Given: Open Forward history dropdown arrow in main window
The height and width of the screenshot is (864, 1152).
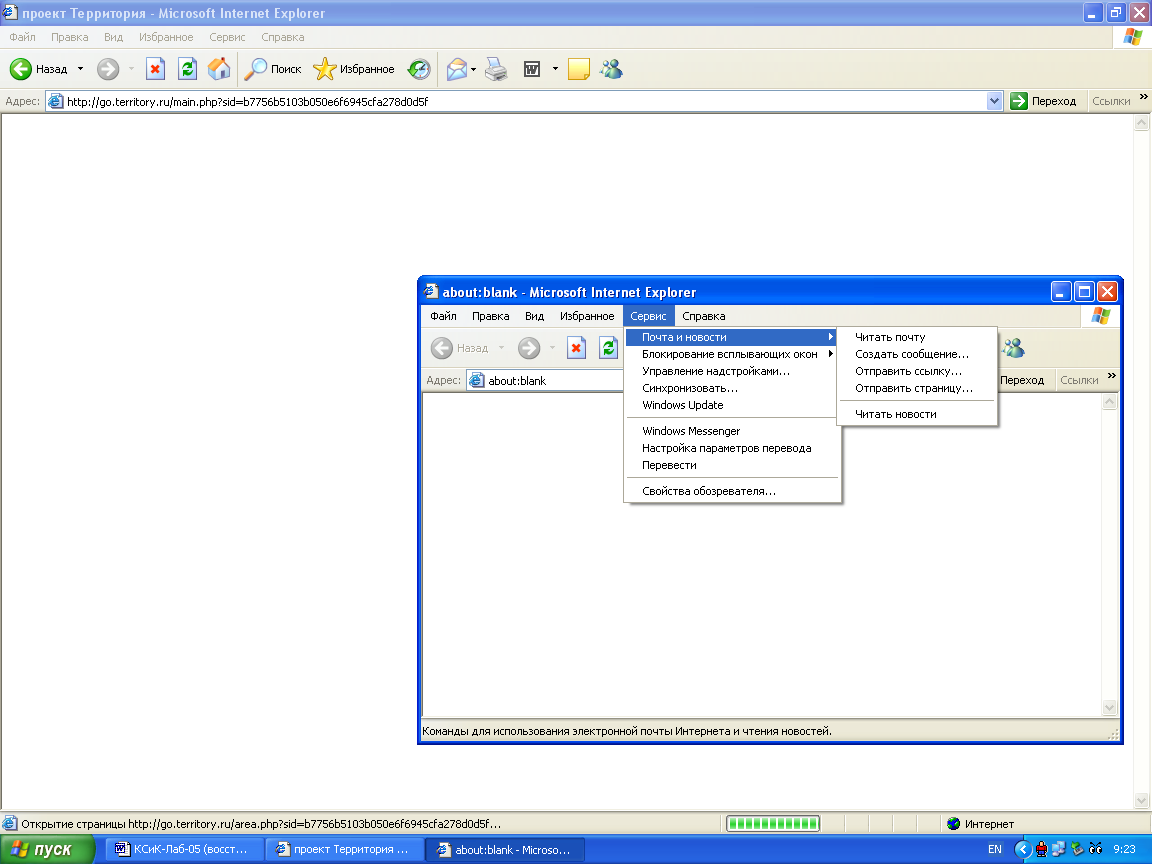Looking at the screenshot, I should 132,69.
